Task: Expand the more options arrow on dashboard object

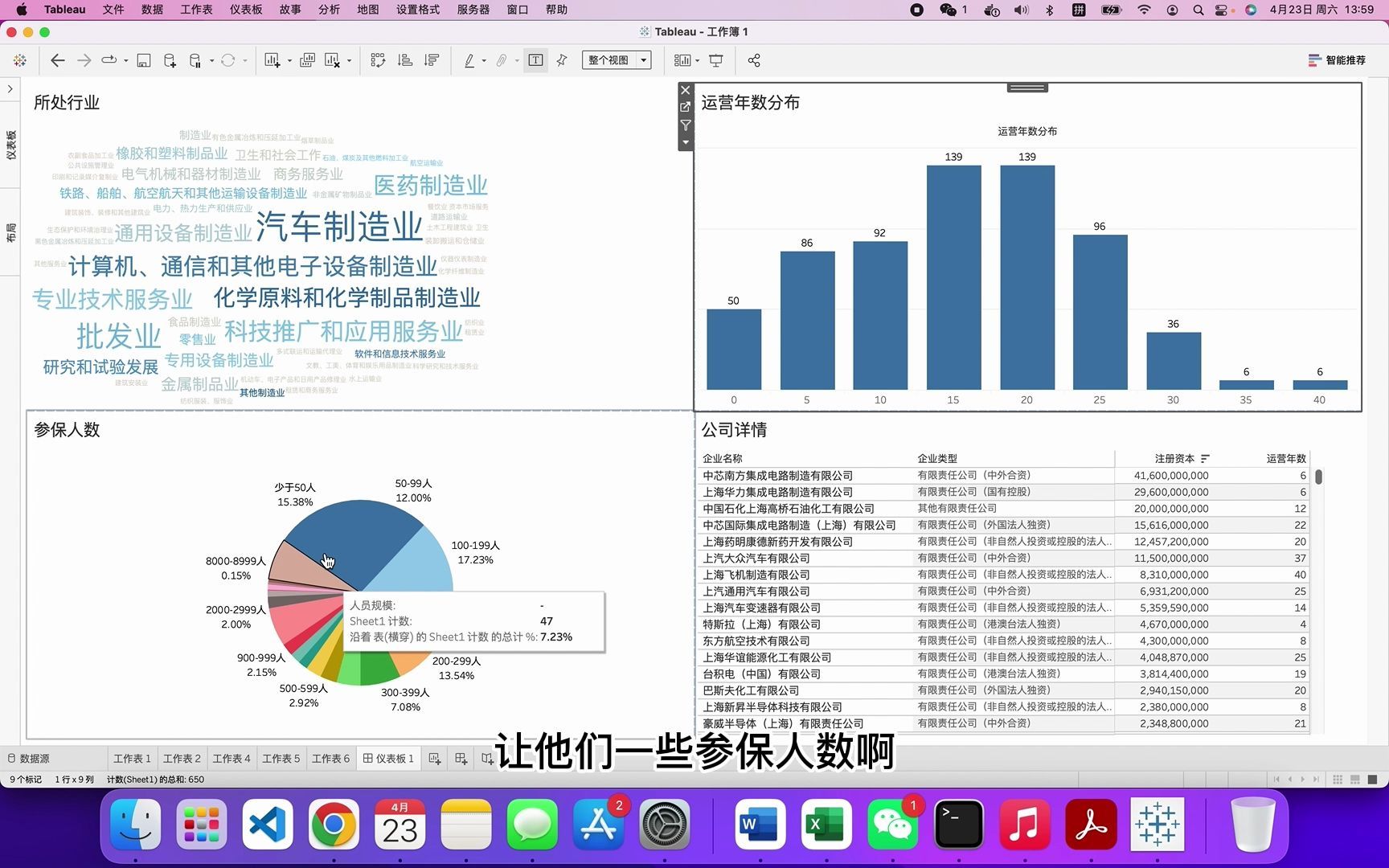Action: pos(685,142)
